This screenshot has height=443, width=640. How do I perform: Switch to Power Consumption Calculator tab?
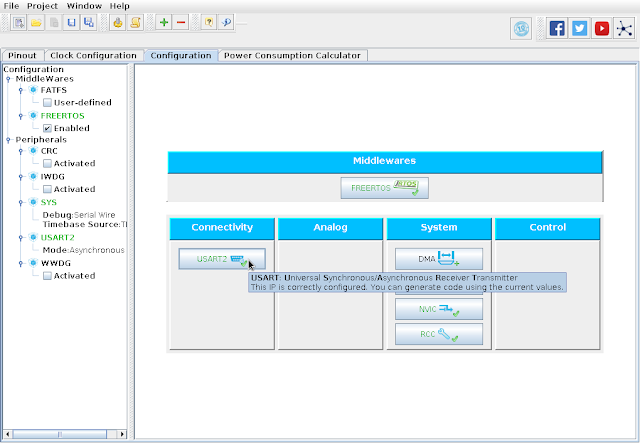[292, 56]
